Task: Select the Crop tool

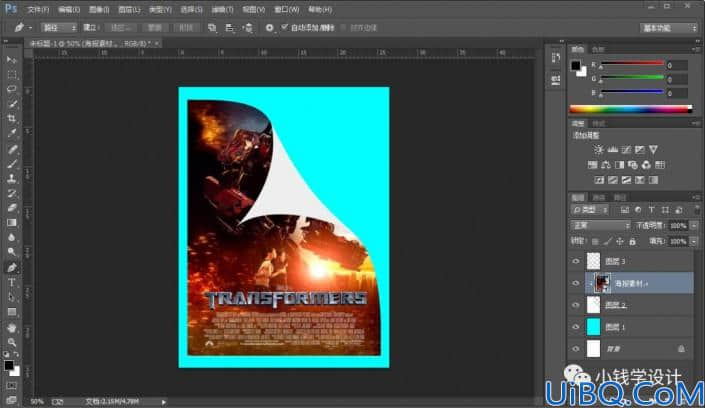Action: [x=12, y=119]
